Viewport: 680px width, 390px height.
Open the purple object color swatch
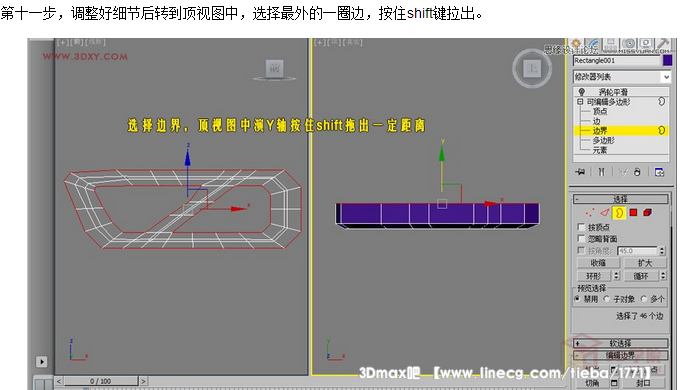(x=667, y=61)
